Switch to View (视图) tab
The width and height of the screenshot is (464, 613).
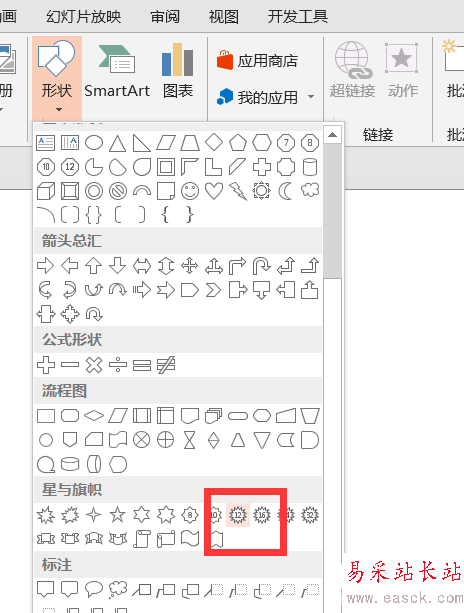[224, 16]
